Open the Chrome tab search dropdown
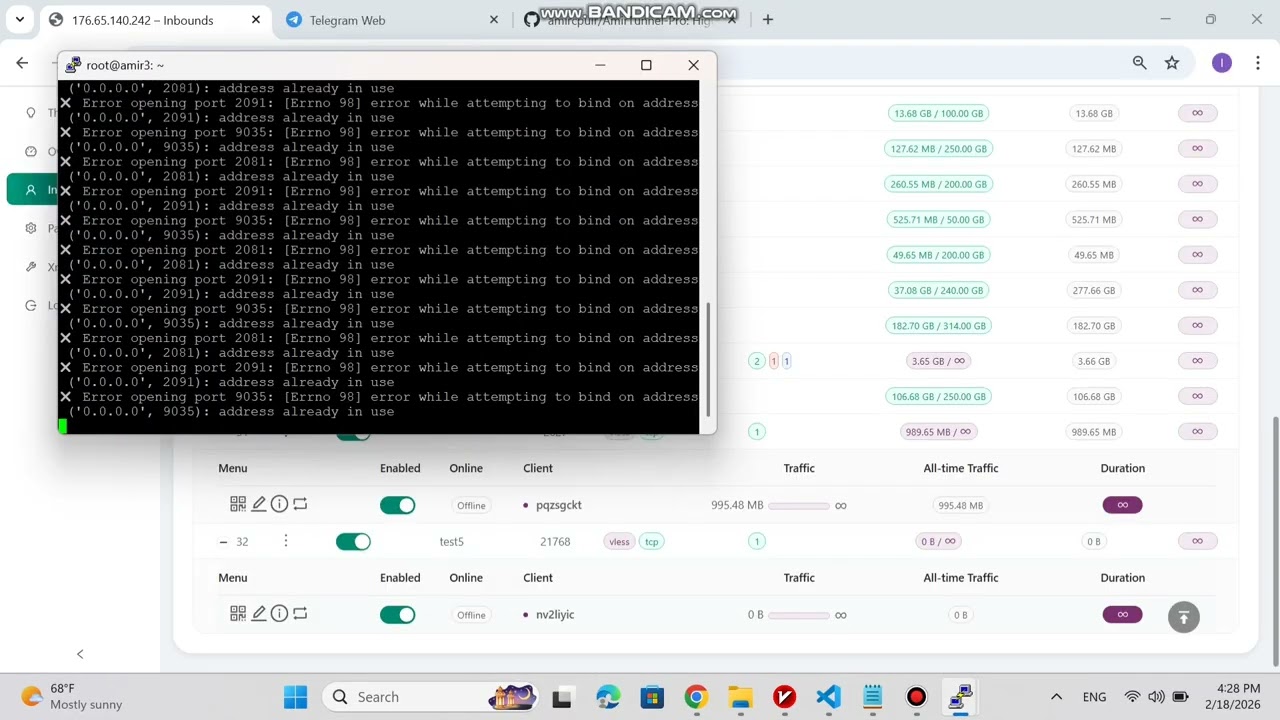 click(19, 19)
